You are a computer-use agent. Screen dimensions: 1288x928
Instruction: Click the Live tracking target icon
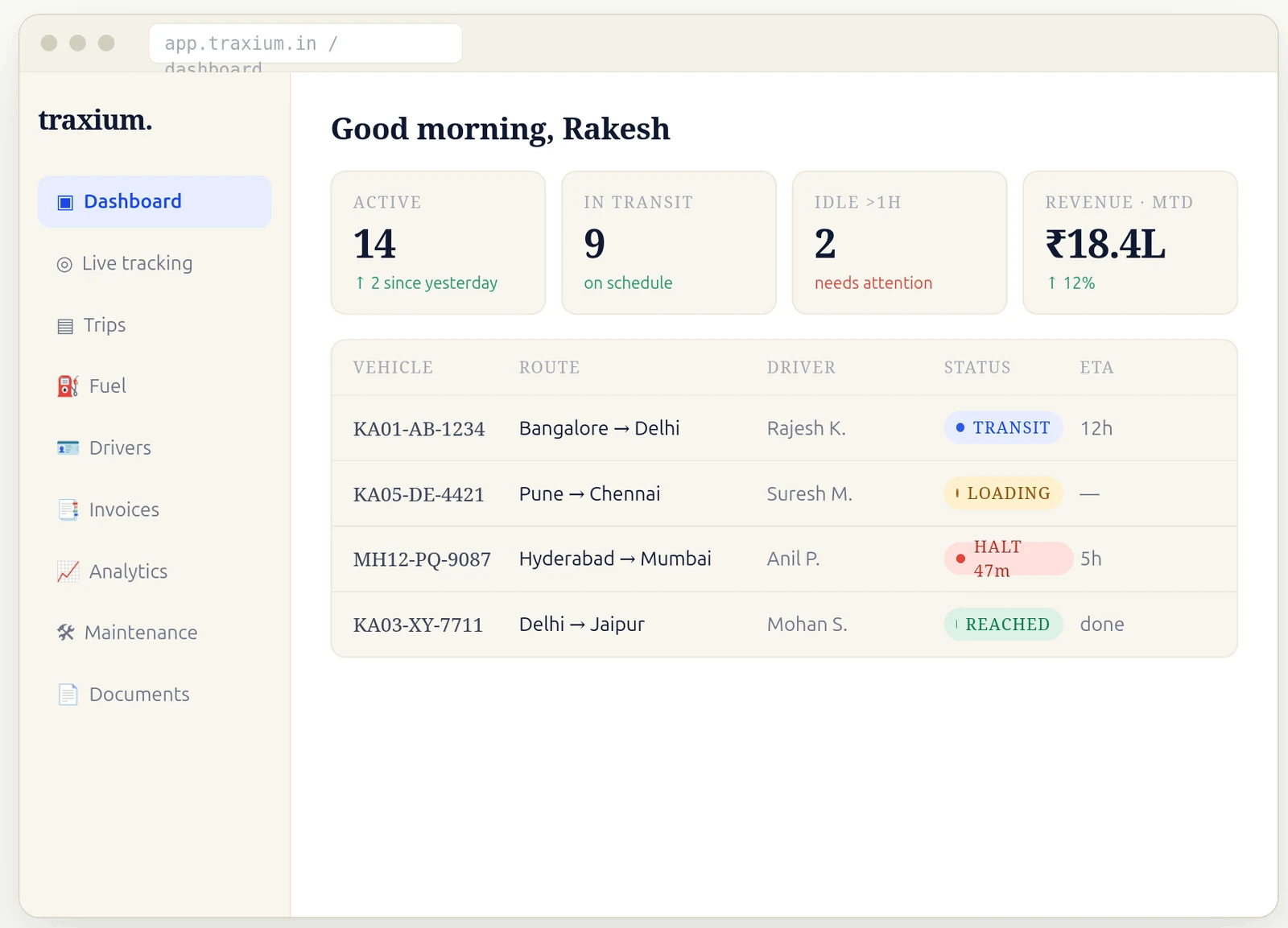(x=64, y=264)
